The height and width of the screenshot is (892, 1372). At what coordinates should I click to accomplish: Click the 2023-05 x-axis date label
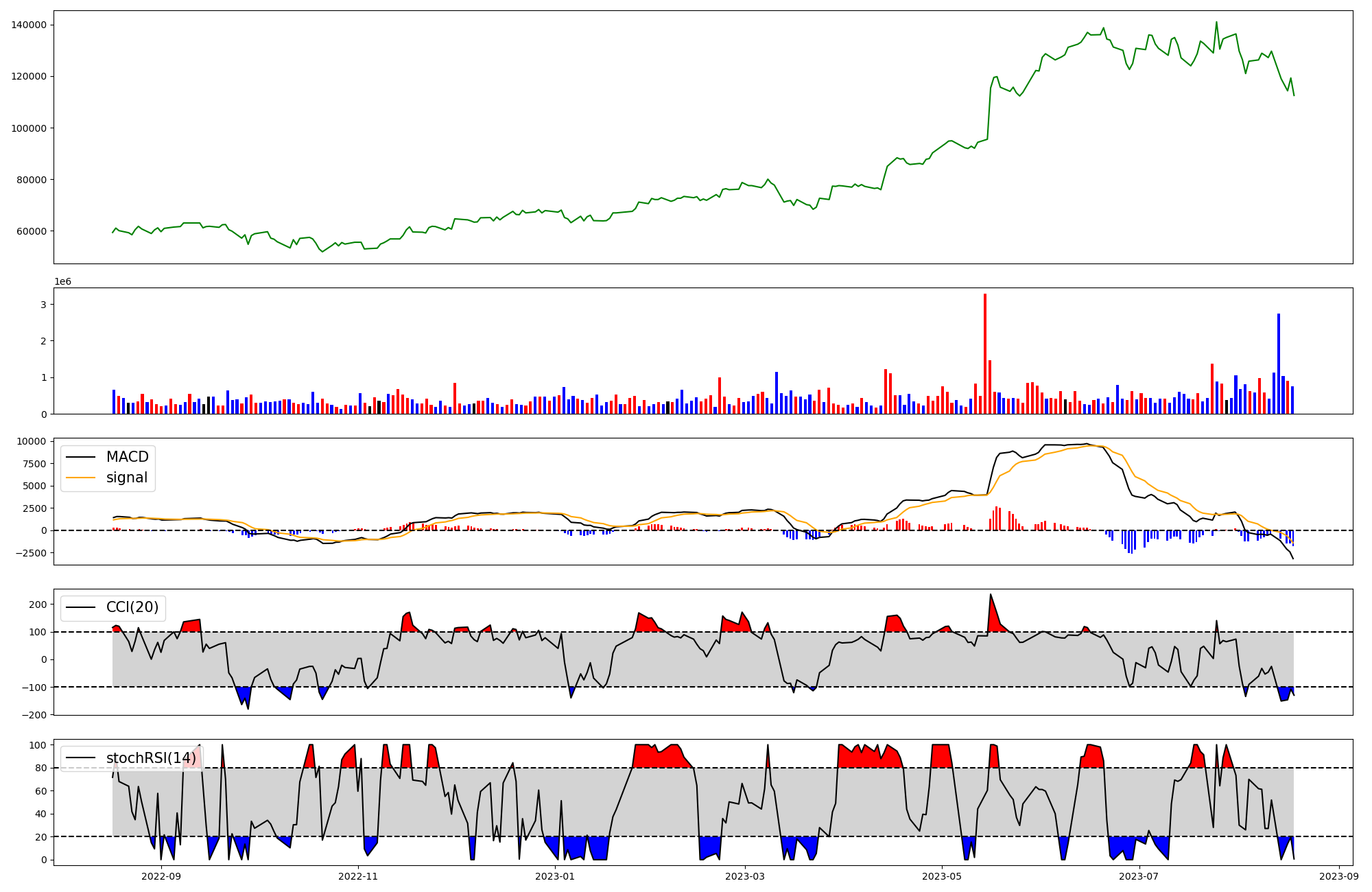click(x=942, y=876)
